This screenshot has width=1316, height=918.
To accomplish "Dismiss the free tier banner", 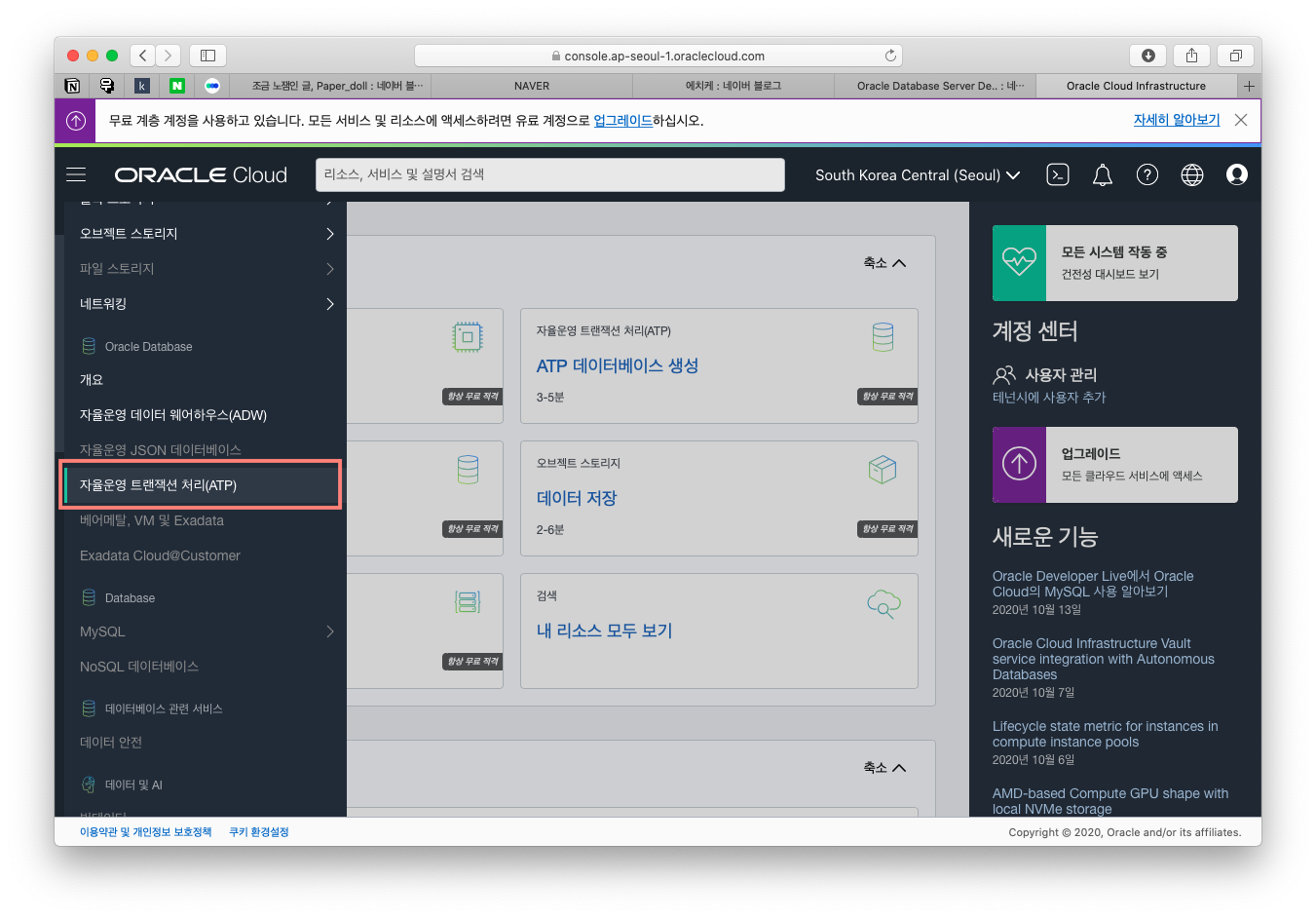I will tap(1241, 120).
